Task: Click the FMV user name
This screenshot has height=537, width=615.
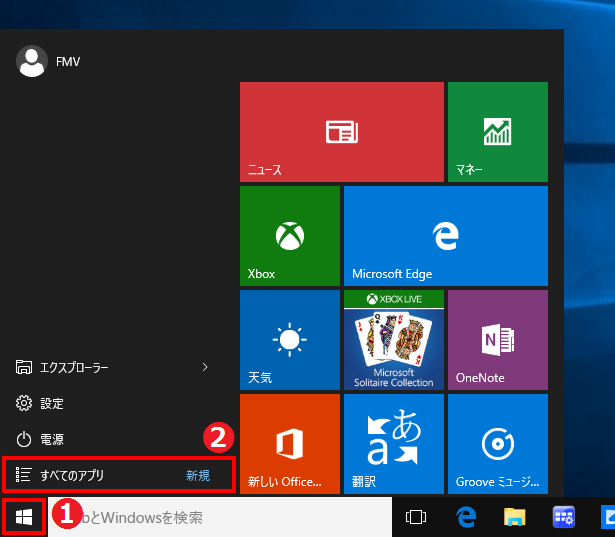Action: [x=68, y=62]
